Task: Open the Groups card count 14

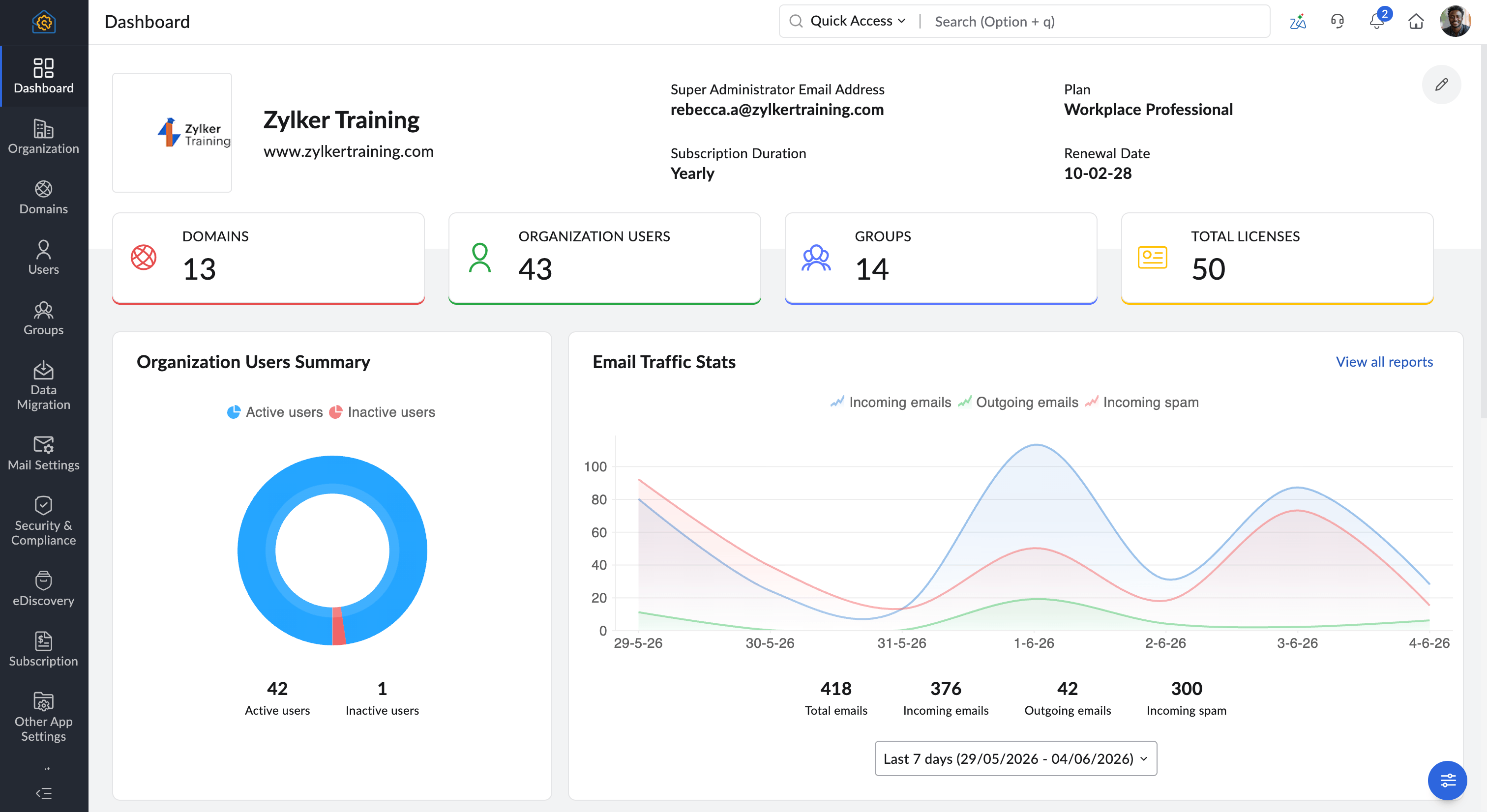Action: point(872,269)
